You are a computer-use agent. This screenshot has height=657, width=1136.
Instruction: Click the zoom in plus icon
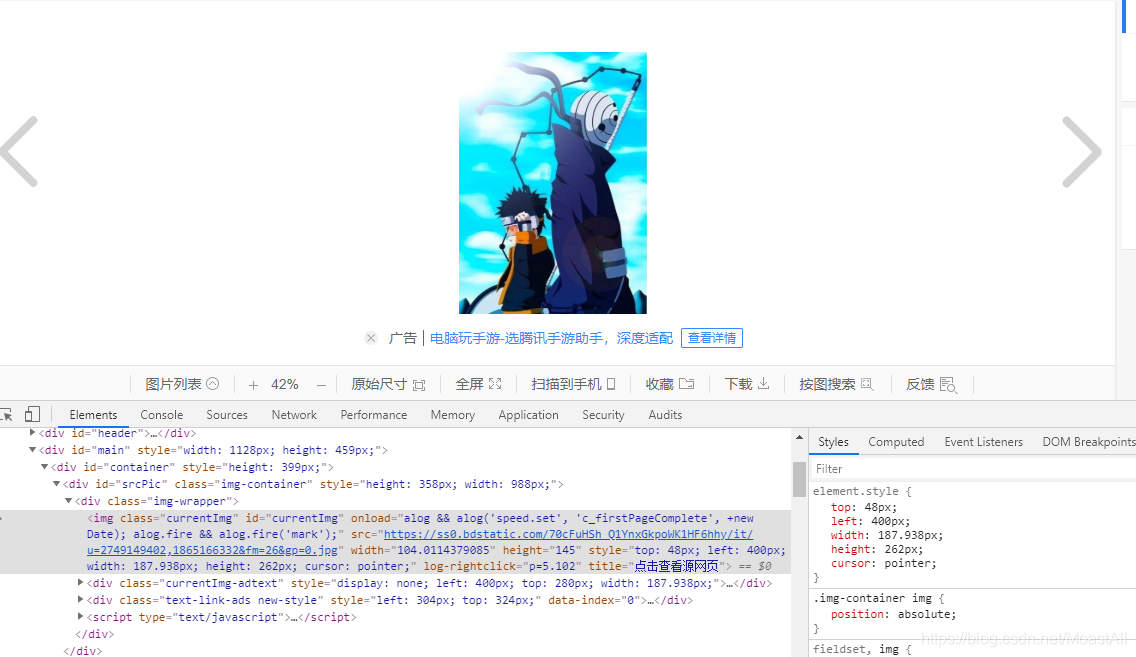pos(254,384)
